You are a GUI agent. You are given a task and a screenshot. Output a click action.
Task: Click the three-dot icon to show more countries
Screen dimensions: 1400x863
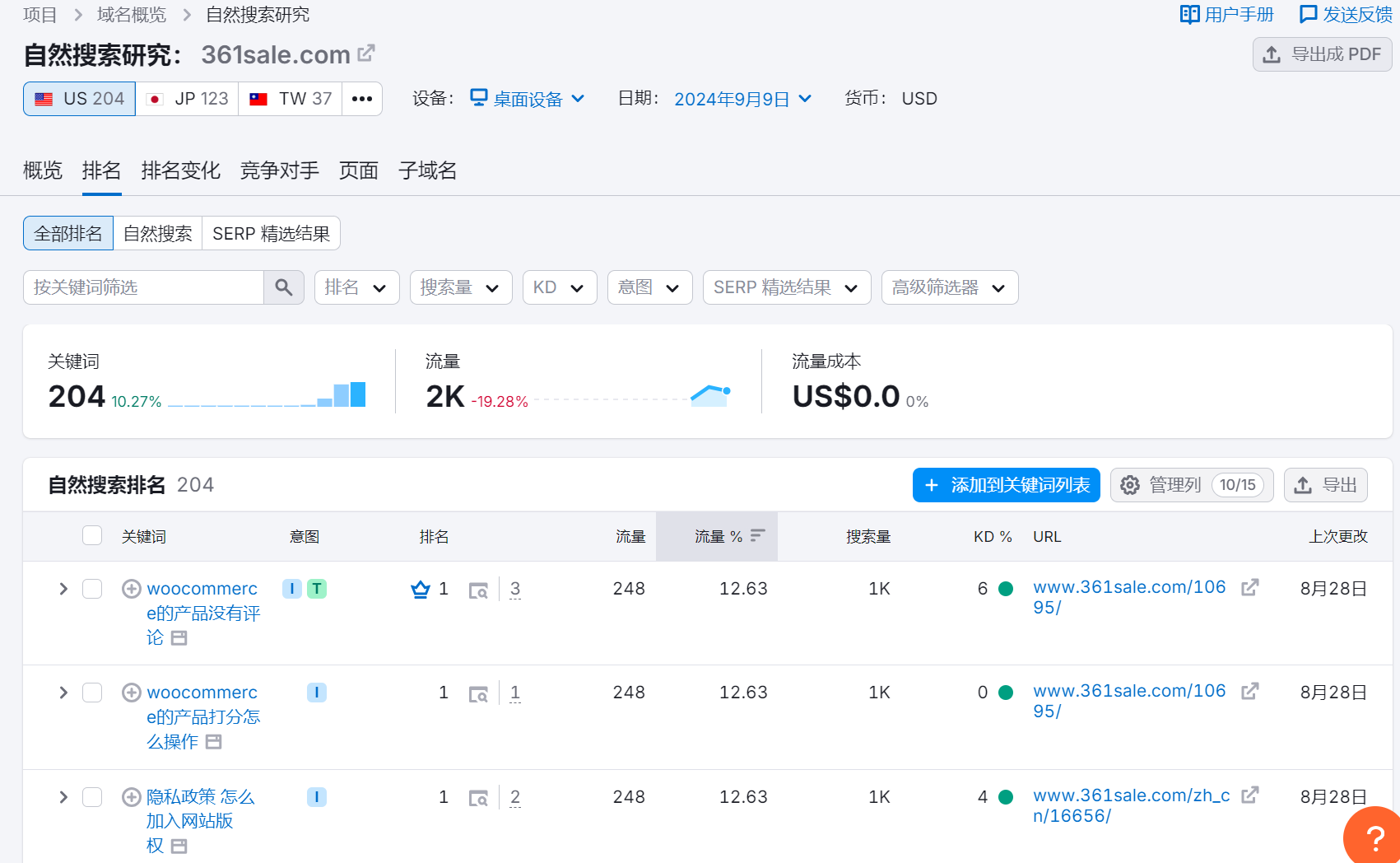click(x=361, y=98)
